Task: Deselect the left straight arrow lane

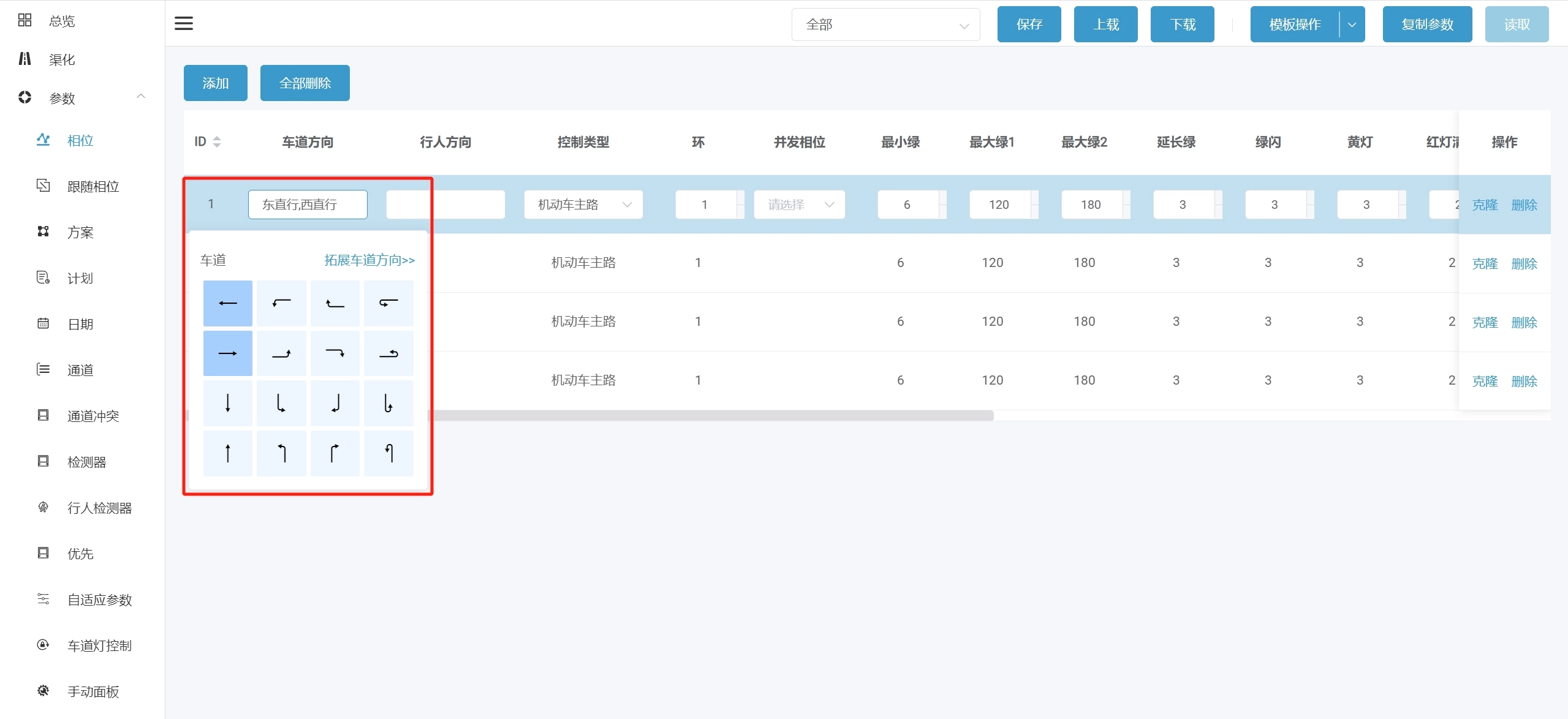Action: coord(227,303)
